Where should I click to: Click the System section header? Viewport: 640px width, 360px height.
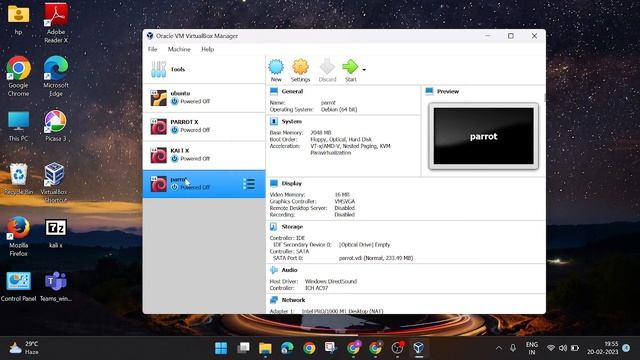[x=291, y=122]
